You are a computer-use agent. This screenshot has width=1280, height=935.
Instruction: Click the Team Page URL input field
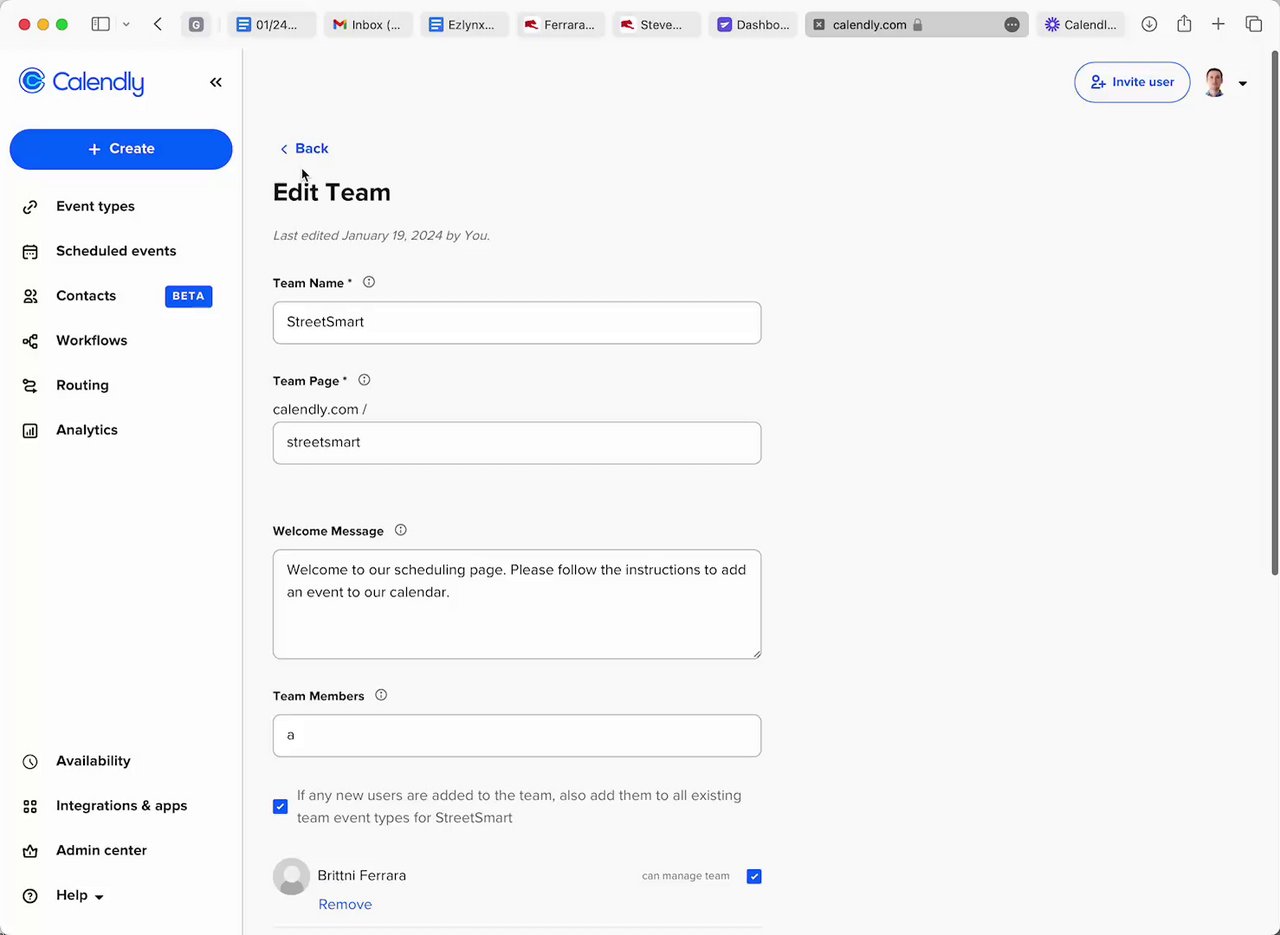coord(517,443)
